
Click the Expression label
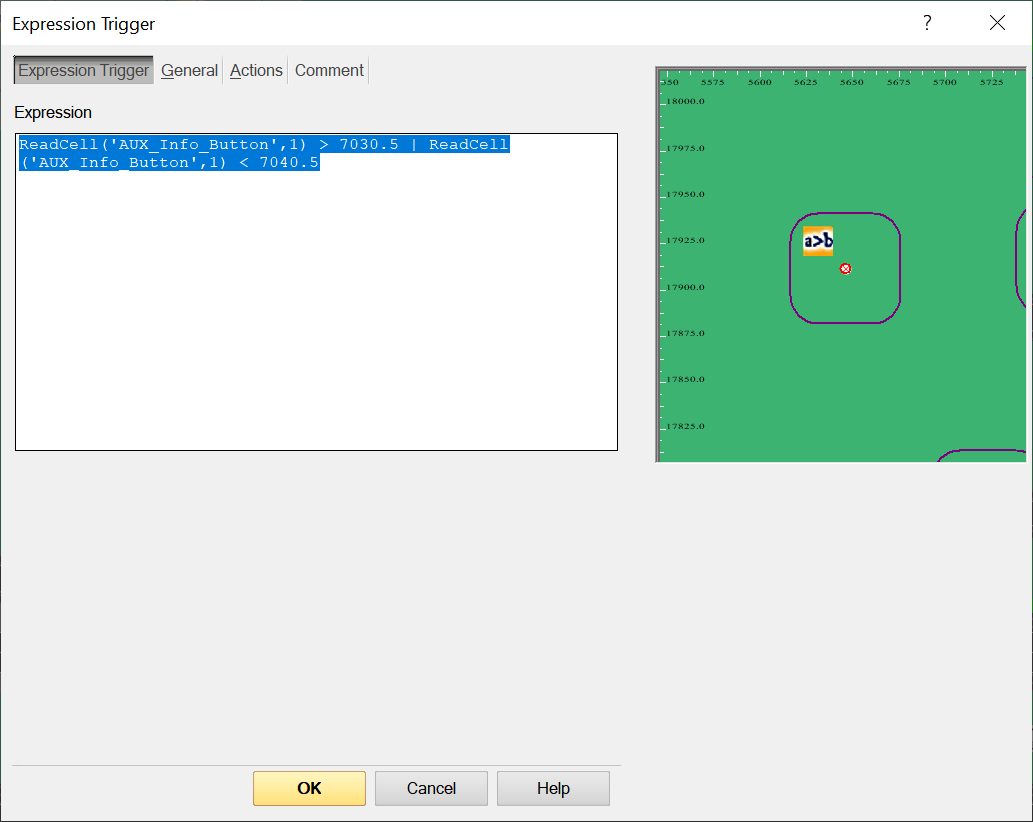53,113
